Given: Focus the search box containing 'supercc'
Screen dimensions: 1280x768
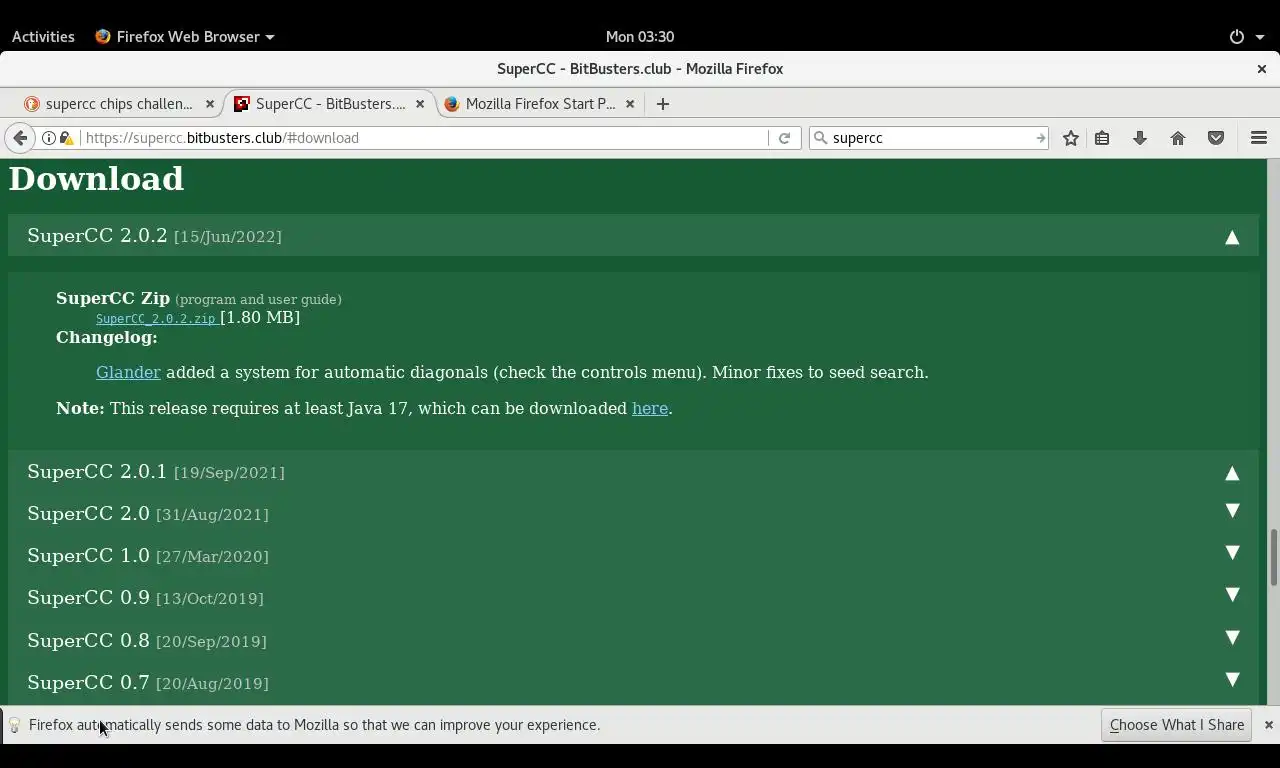Looking at the screenshot, I should tap(930, 138).
